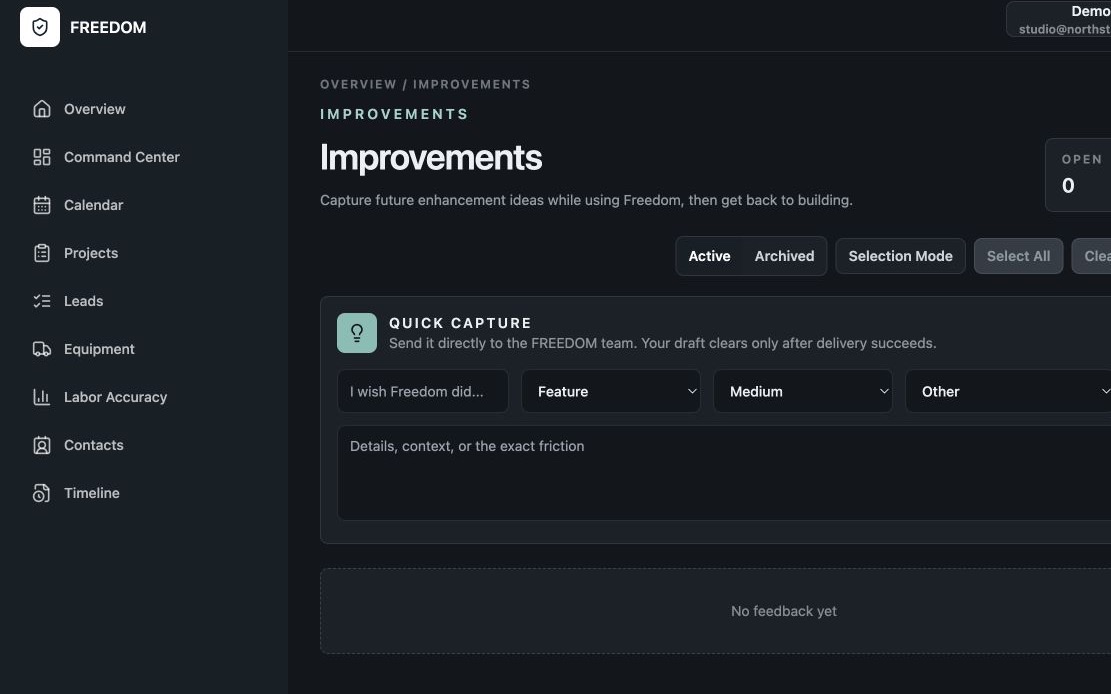Viewport: 1111px width, 694px height.
Task: Click the Command Center grid icon
Action: coord(42,157)
